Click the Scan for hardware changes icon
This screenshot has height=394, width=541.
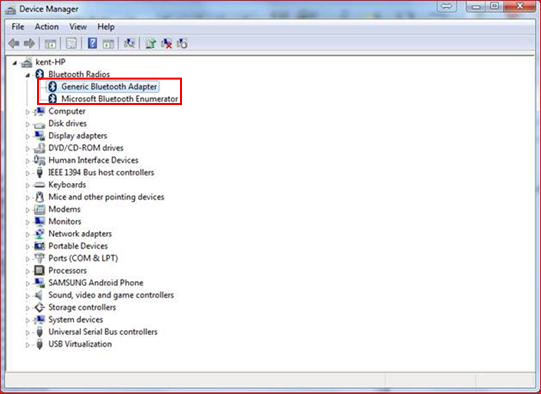click(x=129, y=43)
